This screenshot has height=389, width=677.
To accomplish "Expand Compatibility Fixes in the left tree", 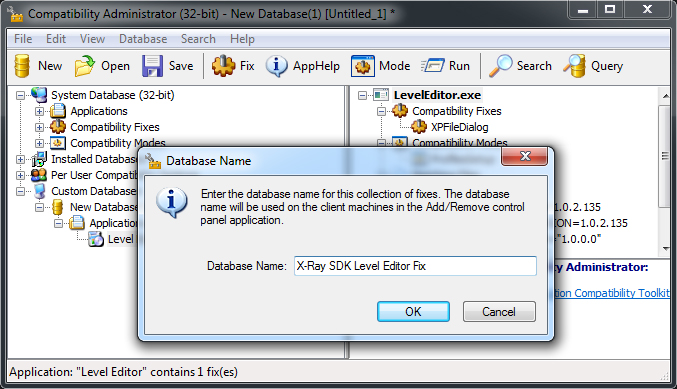I will coord(39,127).
